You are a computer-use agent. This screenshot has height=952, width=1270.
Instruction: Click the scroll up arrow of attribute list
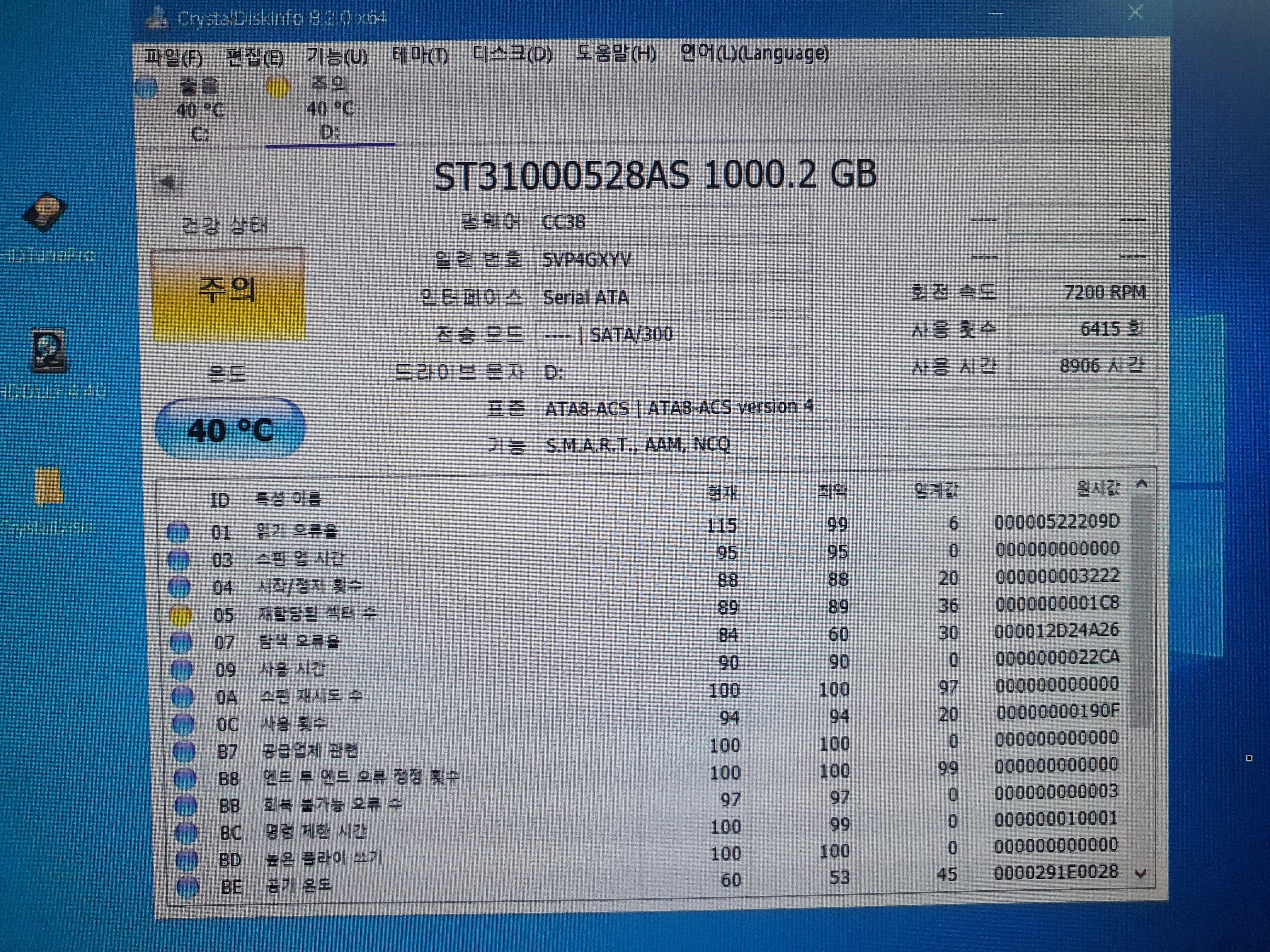pos(1142,484)
